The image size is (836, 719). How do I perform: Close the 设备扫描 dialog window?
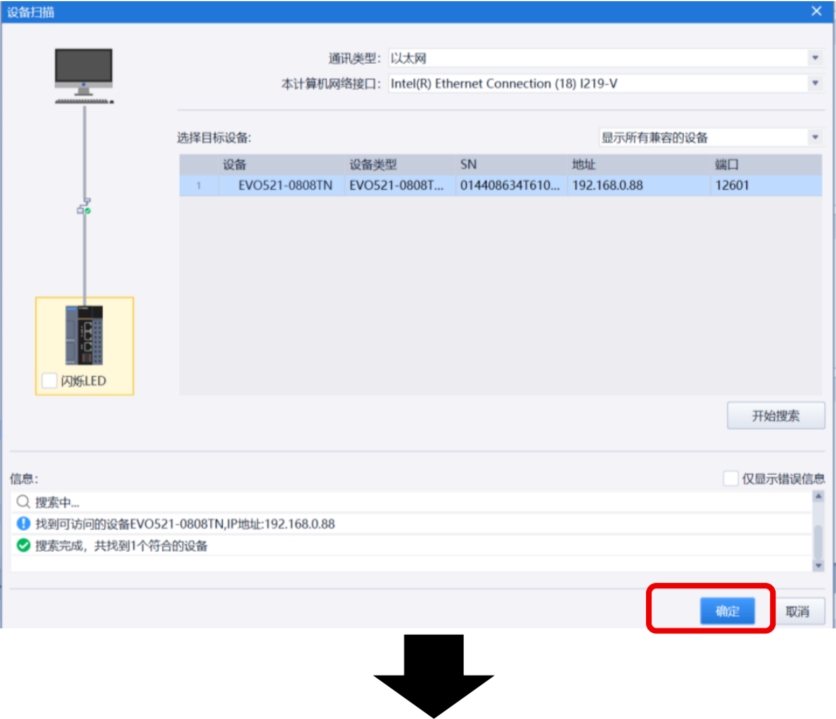point(816,10)
